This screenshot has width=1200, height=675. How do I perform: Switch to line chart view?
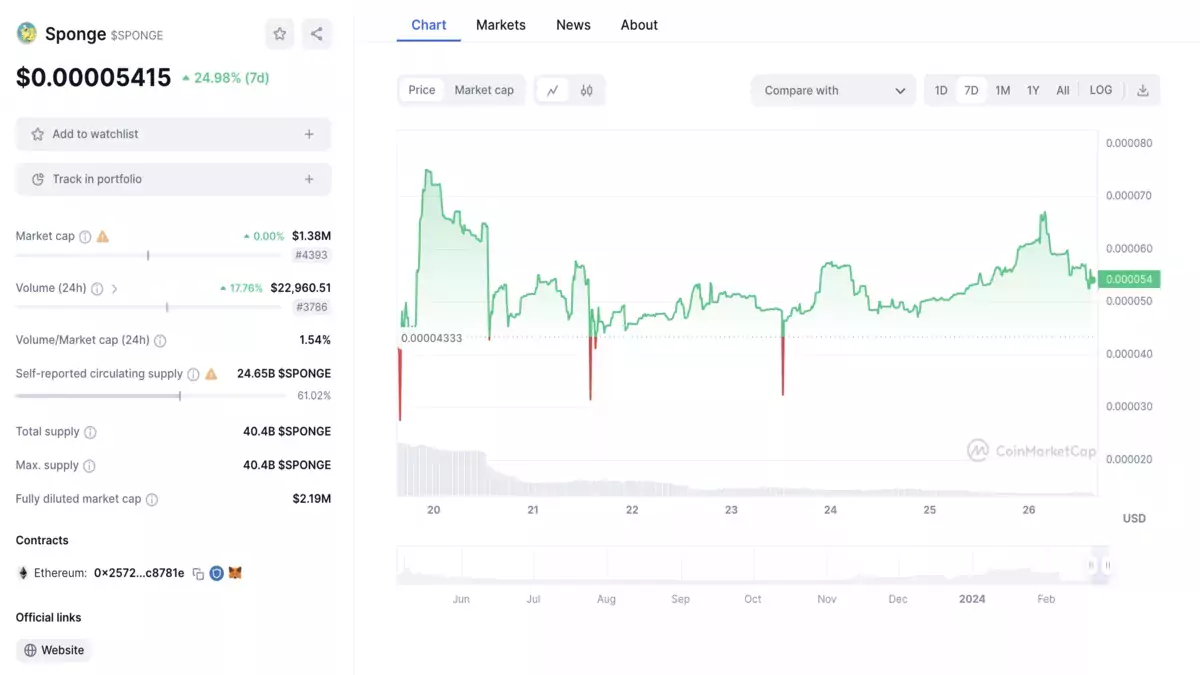pos(552,90)
